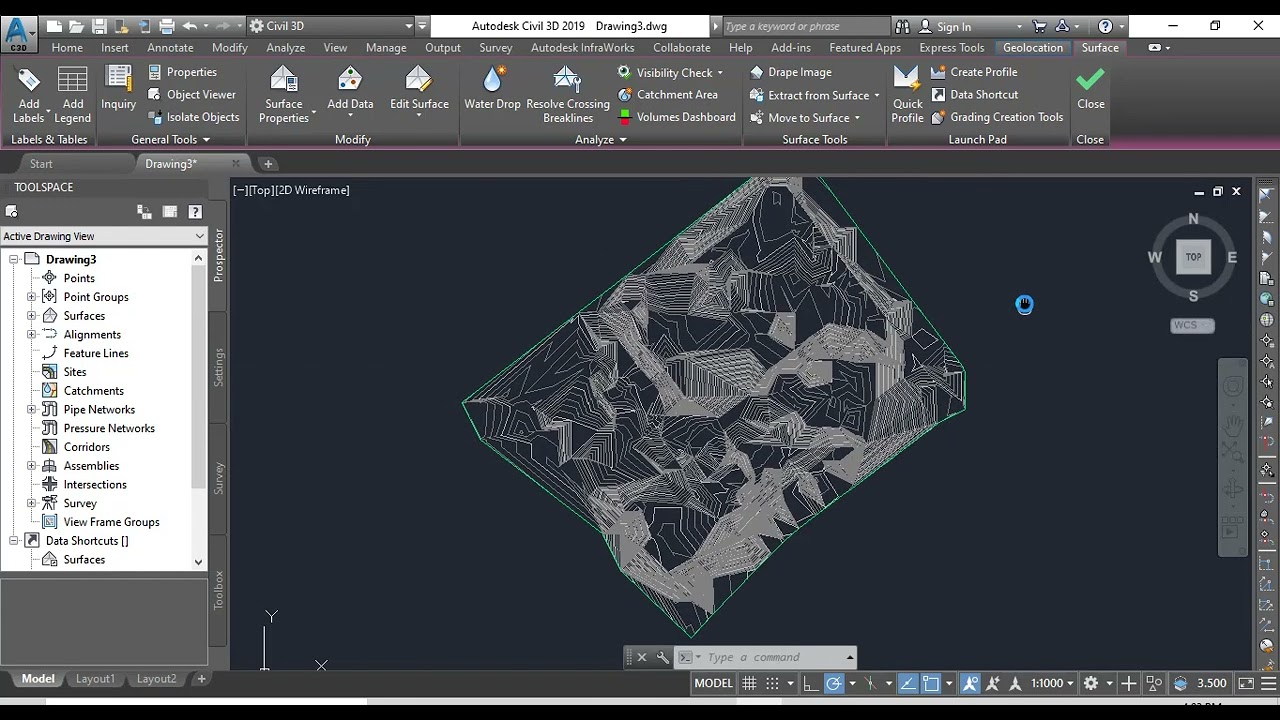Go to the Start document tab
The height and width of the screenshot is (720, 1280).
41,164
